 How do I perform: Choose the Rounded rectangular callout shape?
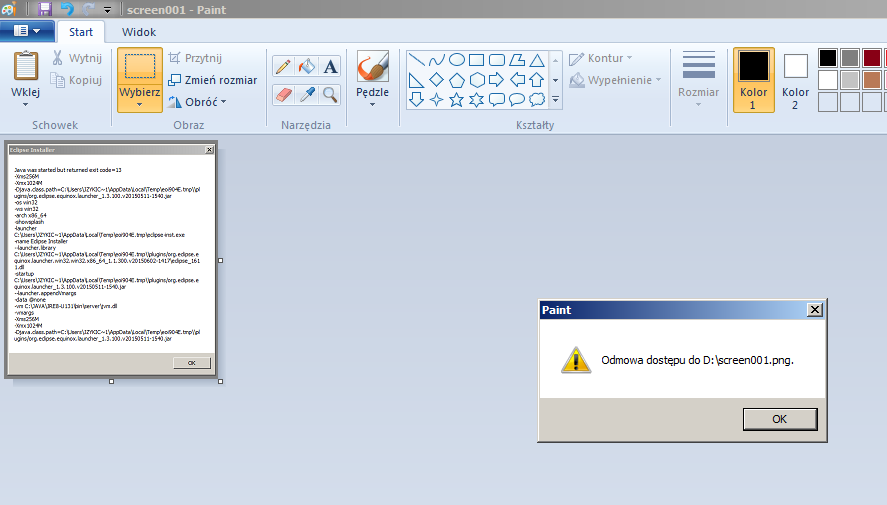tap(497, 100)
